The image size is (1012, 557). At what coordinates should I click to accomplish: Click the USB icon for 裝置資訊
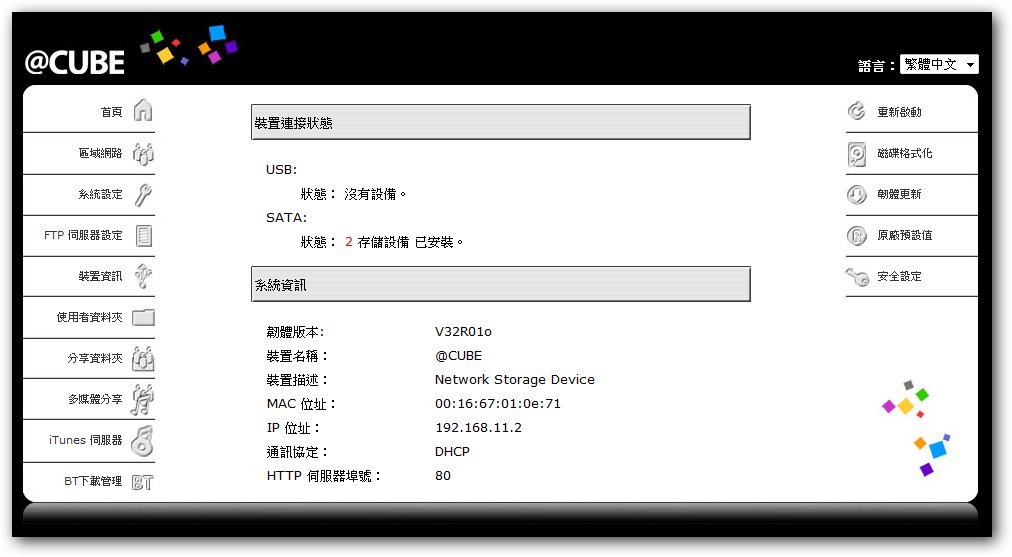click(x=143, y=276)
